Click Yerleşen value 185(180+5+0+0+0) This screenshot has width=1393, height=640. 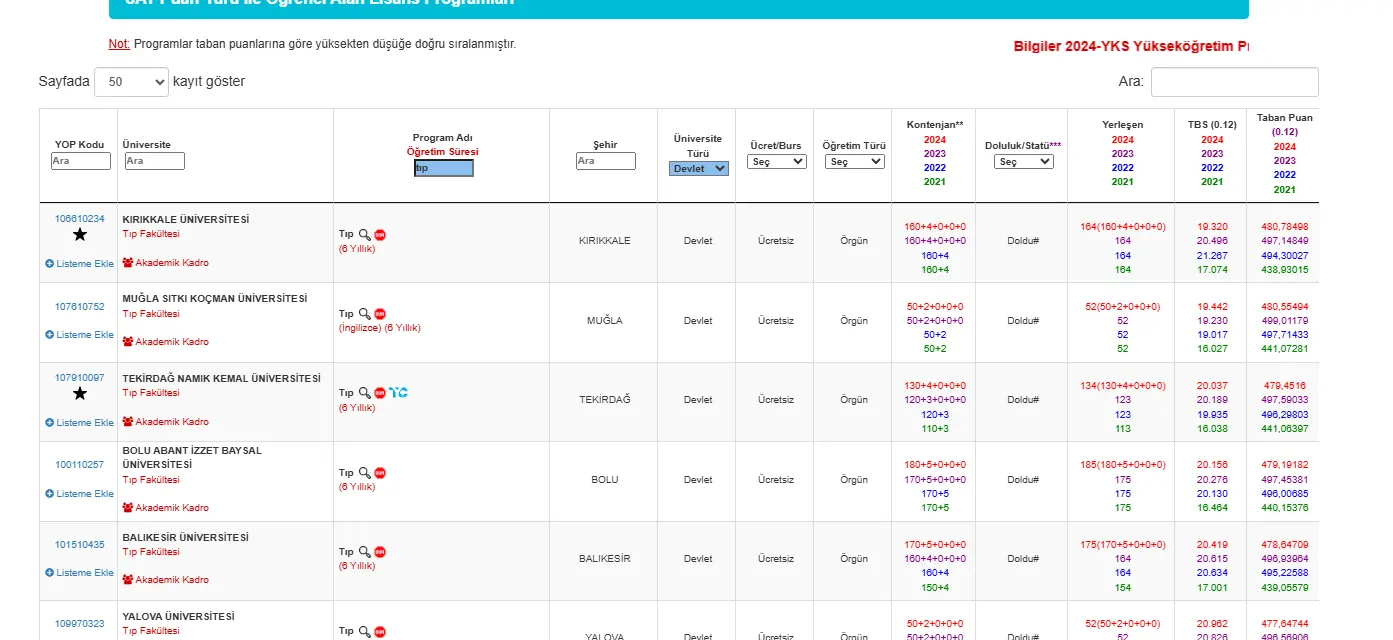(x=1123, y=465)
